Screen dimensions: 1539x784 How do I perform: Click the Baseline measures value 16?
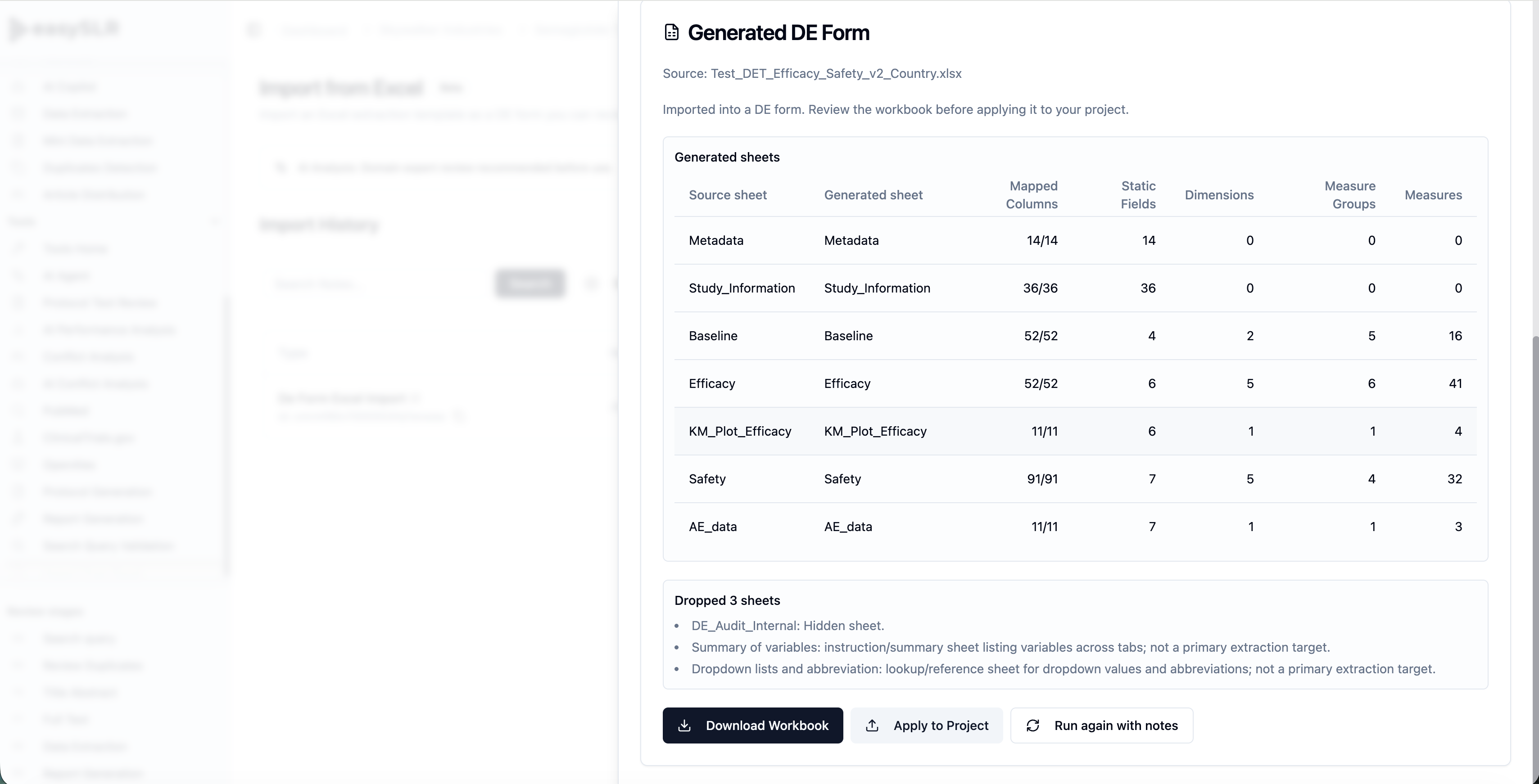[x=1455, y=336]
